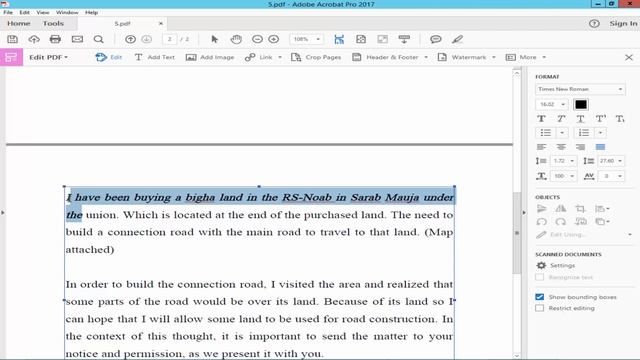
Task: Expand the Link dropdown arrow
Action: 280,57
